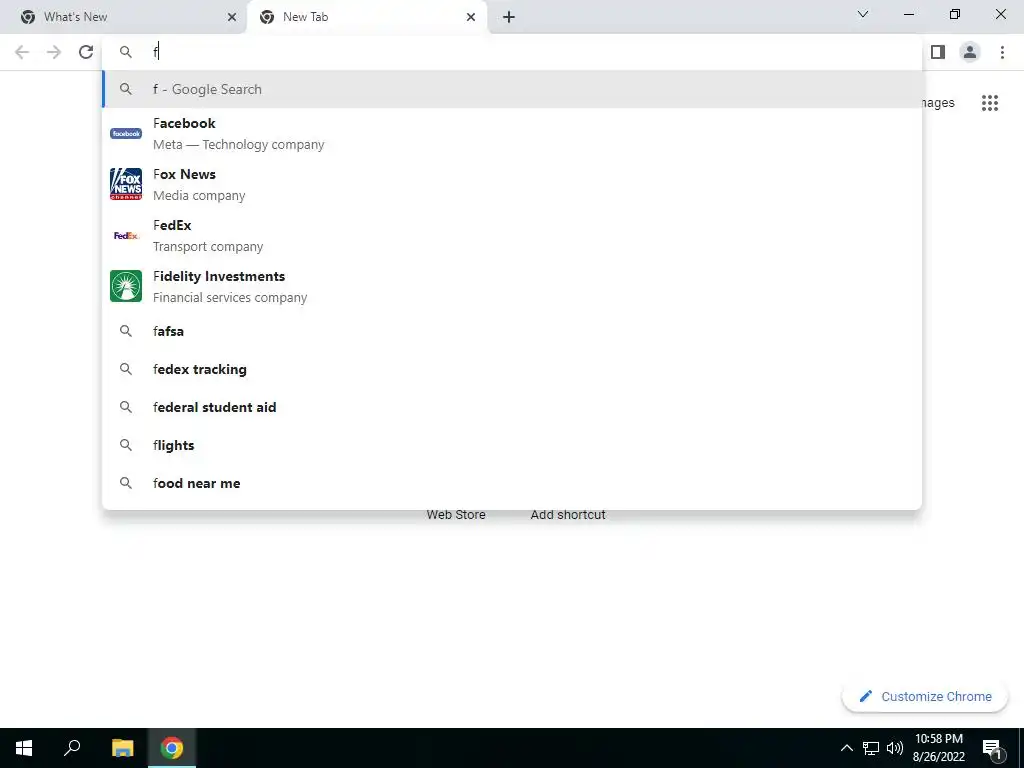The image size is (1024, 768).
Task: Select the New Tab tab
Action: [367, 17]
